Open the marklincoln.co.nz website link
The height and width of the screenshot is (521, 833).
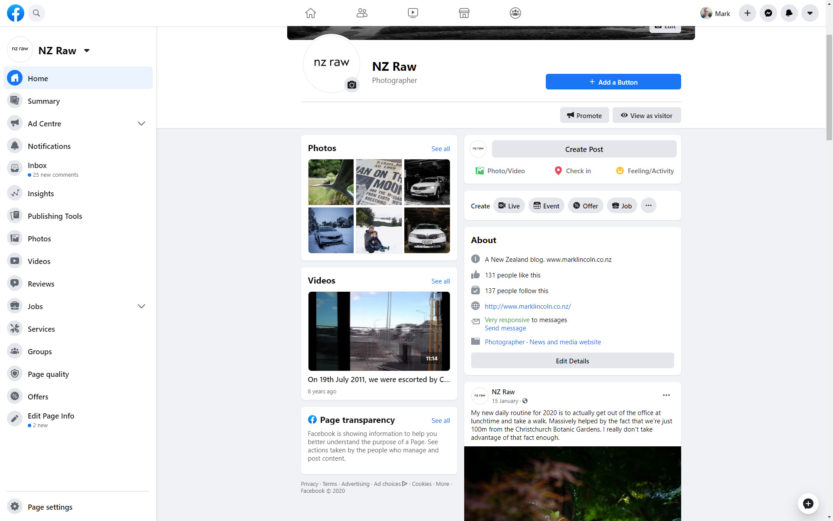[x=528, y=306]
